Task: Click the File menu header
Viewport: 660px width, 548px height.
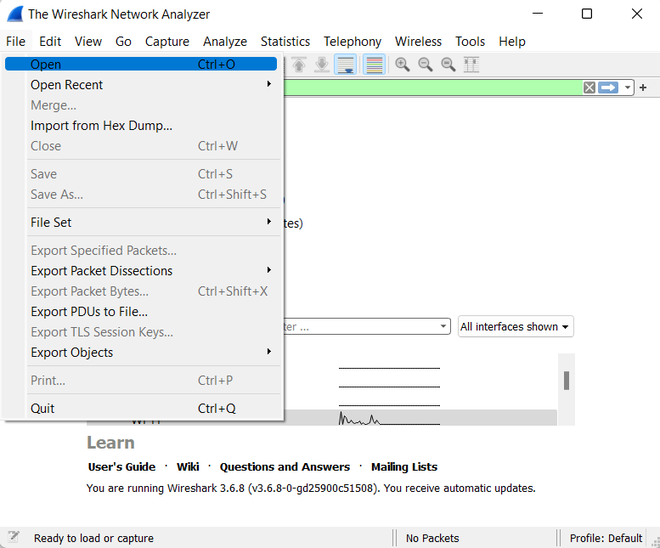Action: [x=16, y=41]
